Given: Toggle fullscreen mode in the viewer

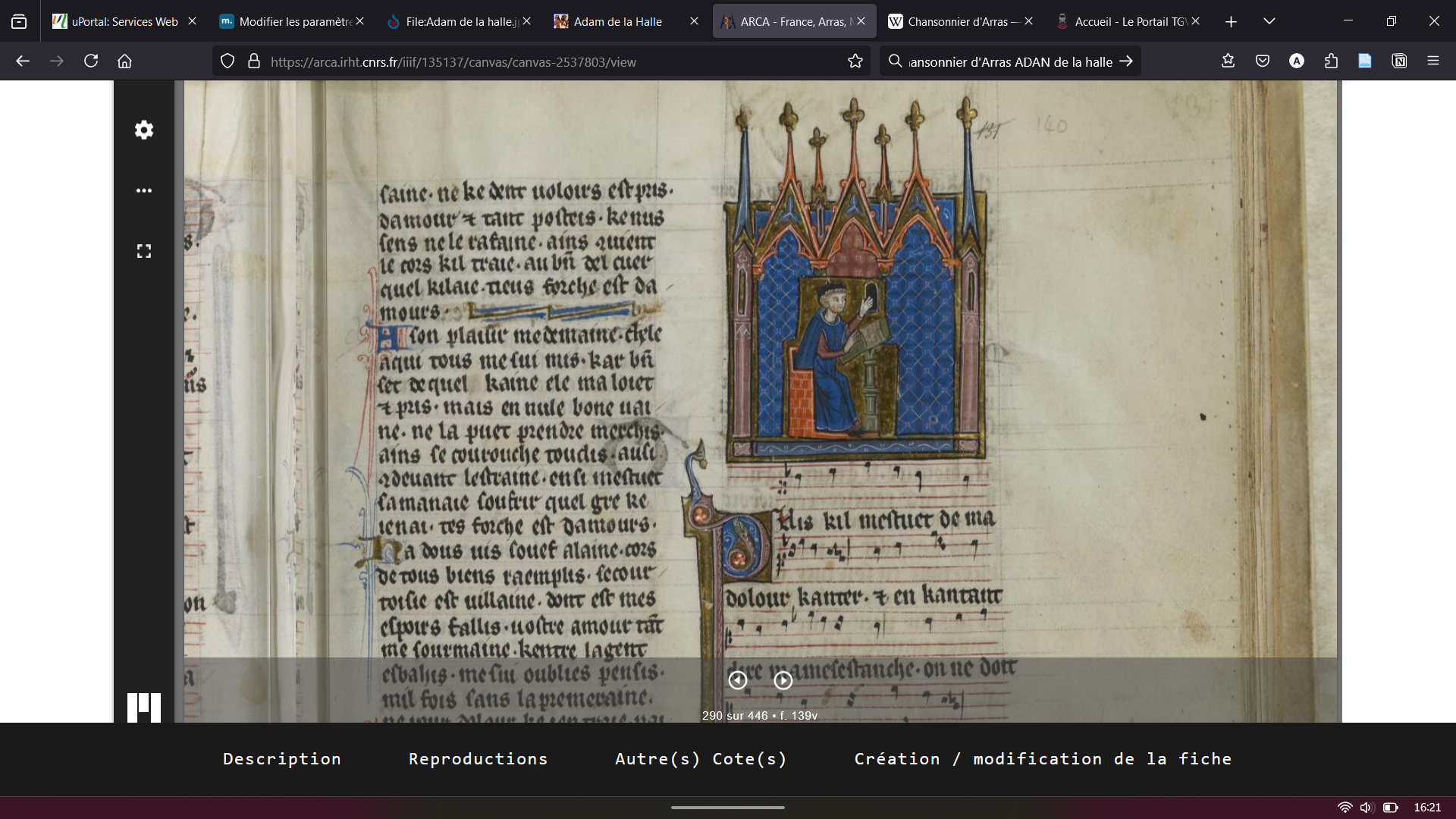Looking at the screenshot, I should point(144,251).
